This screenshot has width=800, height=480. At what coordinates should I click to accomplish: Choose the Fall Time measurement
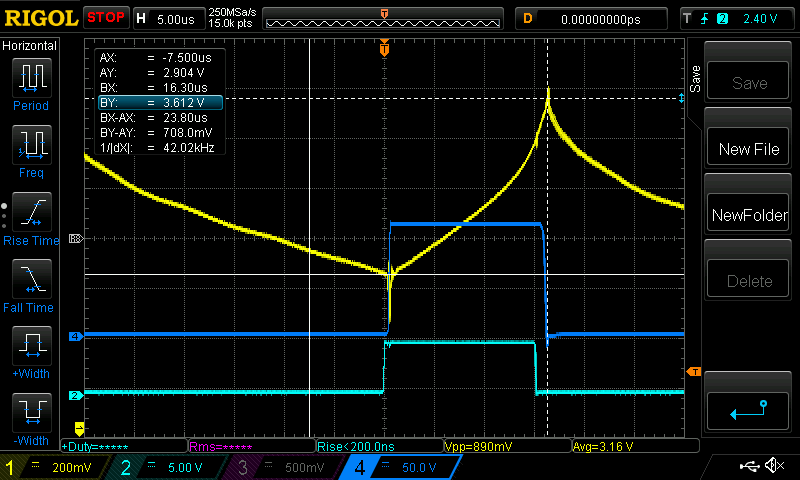point(30,285)
